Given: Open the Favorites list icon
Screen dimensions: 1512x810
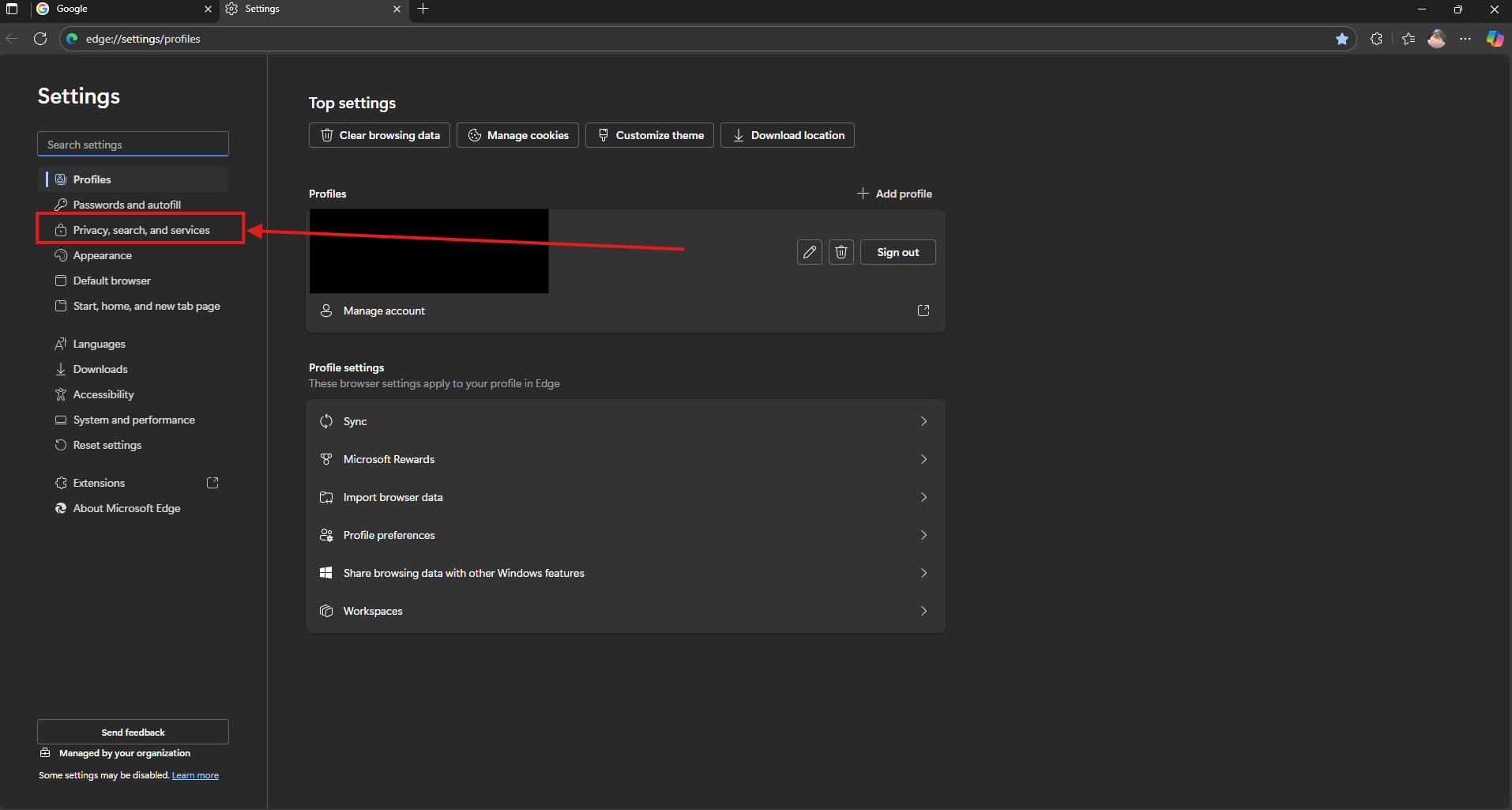Looking at the screenshot, I should (x=1409, y=39).
